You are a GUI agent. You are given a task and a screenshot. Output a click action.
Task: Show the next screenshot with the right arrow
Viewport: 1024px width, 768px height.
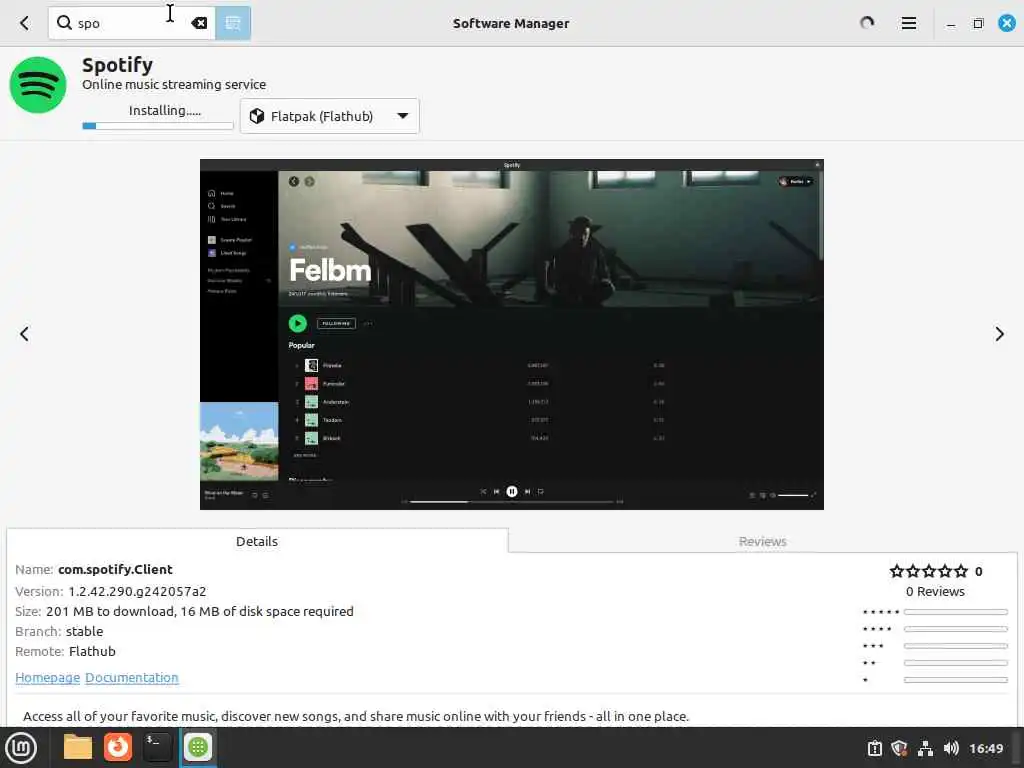point(999,334)
